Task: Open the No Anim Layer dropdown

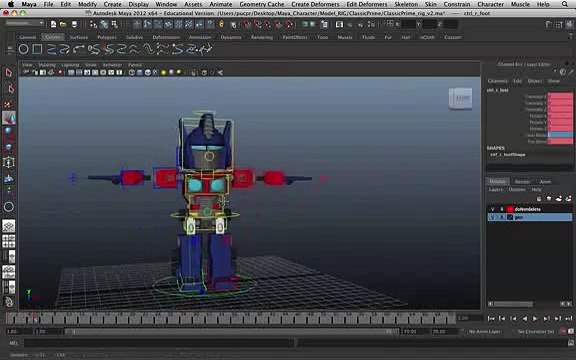Action: coord(485,332)
